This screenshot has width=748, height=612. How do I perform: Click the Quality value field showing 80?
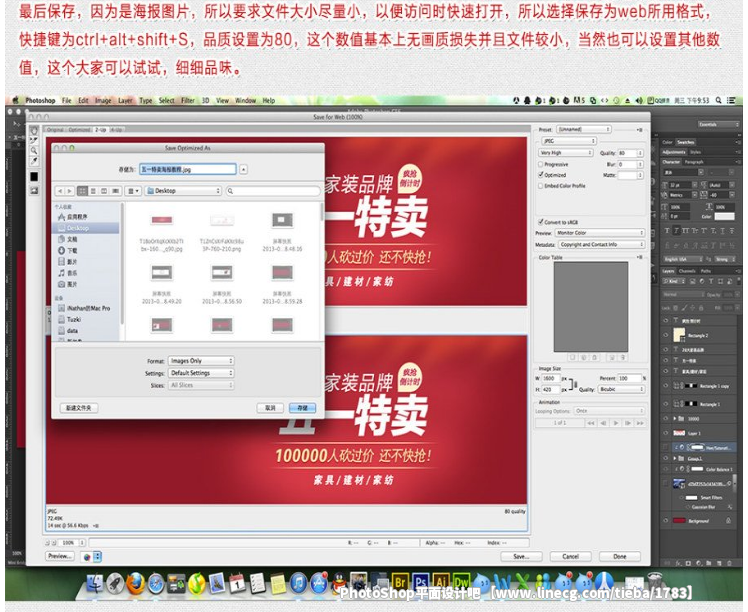point(627,153)
